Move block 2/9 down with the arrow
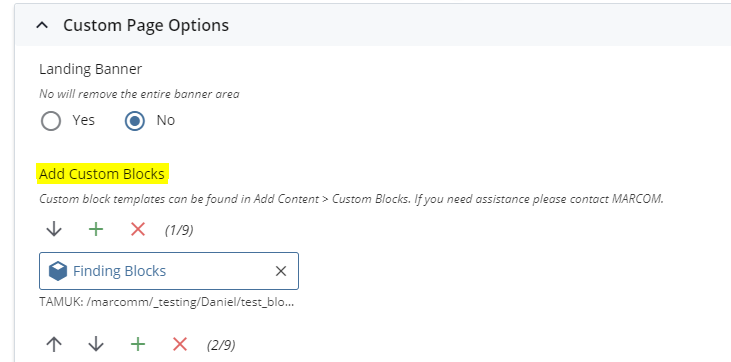The image size is (731, 362). point(96,345)
